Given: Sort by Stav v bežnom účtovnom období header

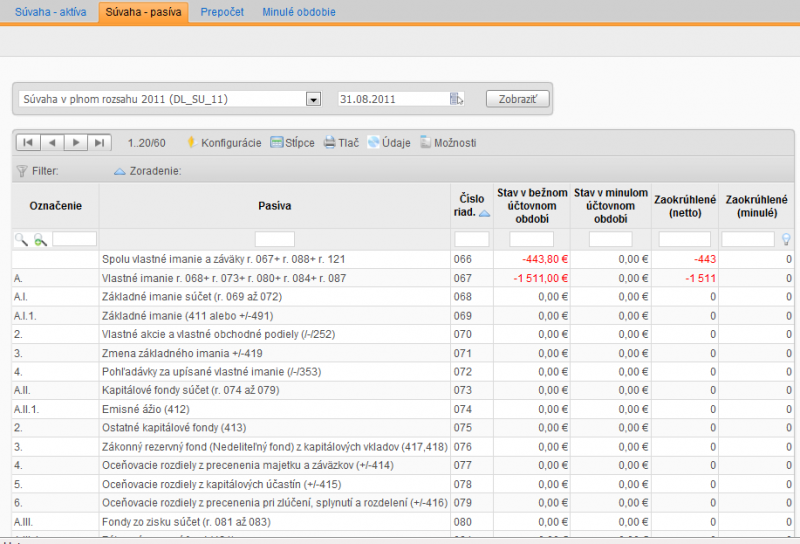Looking at the screenshot, I should 532,206.
